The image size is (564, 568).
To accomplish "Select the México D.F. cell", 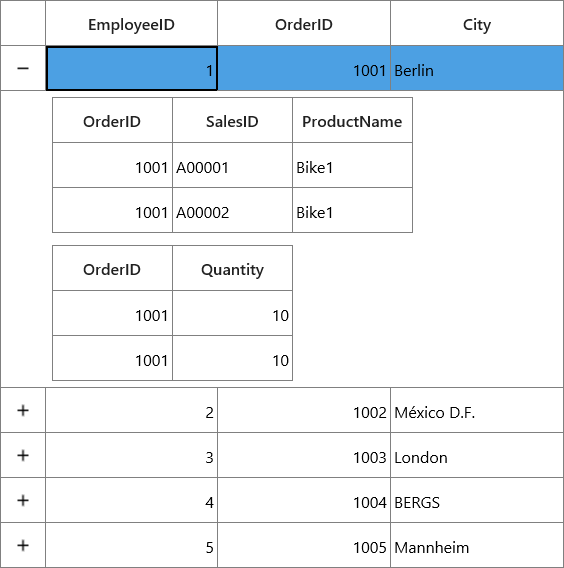I will pyautogui.click(x=477, y=410).
